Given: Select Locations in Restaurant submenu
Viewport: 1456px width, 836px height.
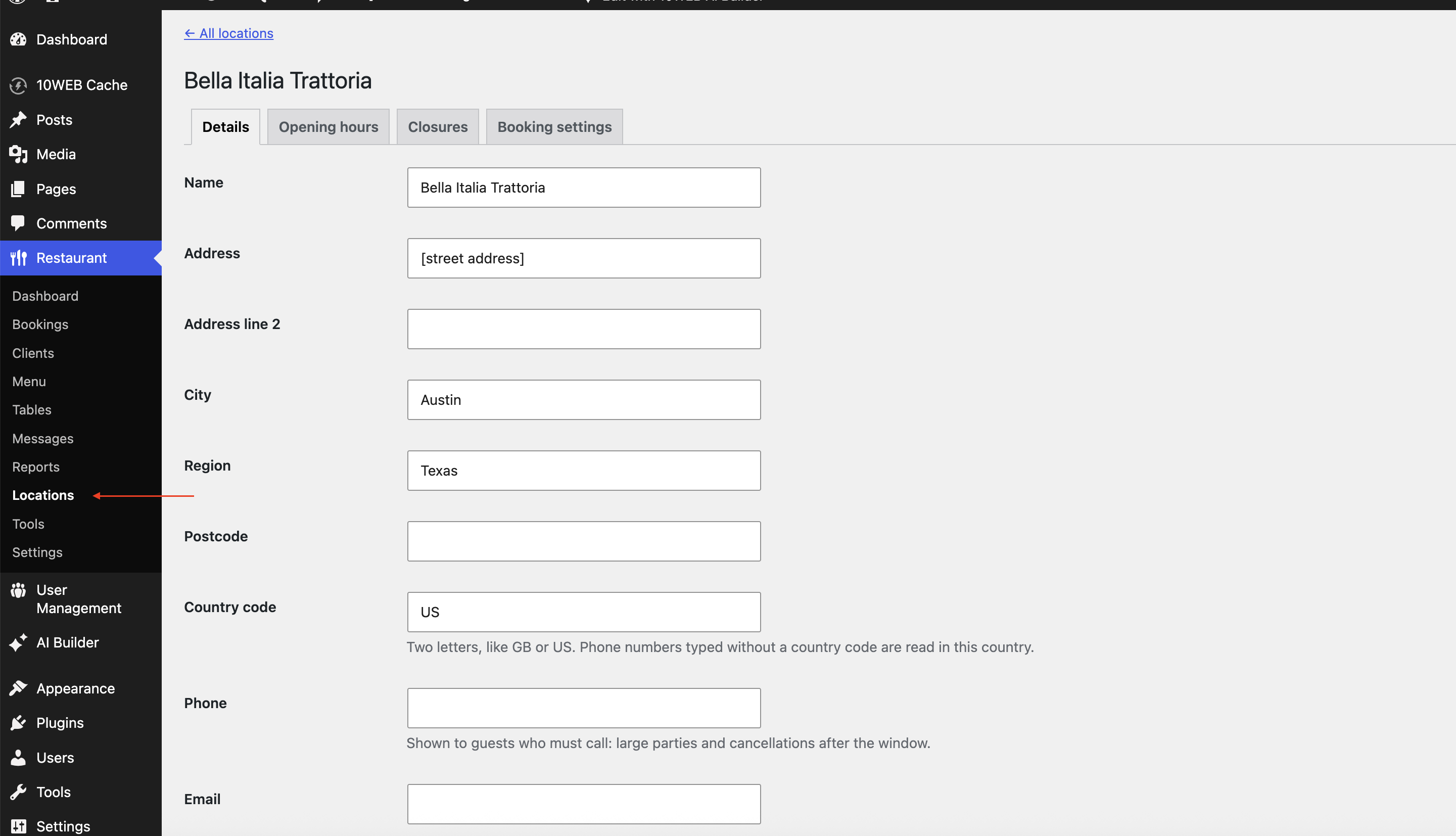Looking at the screenshot, I should [43, 495].
